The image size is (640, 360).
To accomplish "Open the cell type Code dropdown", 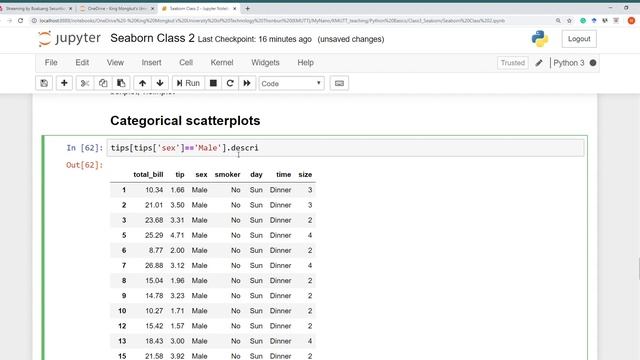I will [x=291, y=83].
